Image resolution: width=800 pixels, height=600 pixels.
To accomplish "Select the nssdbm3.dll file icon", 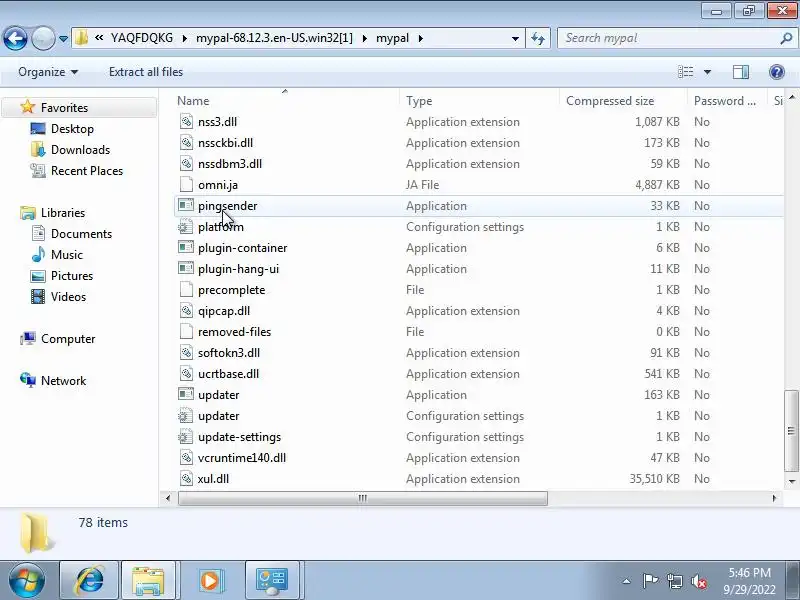I will [186, 163].
